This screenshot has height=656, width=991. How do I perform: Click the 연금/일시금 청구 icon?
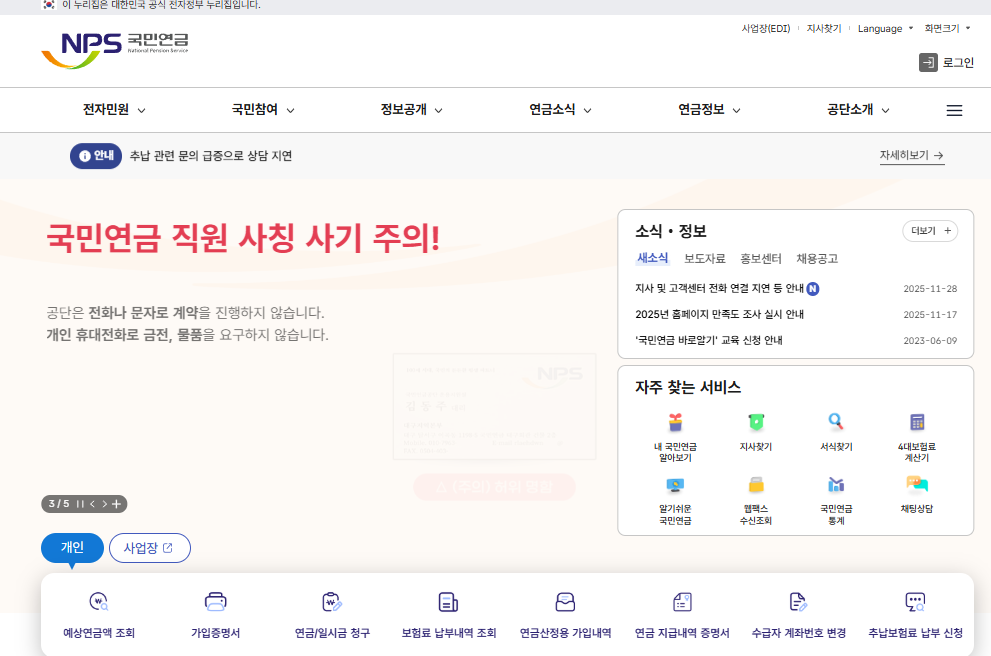coord(332,602)
